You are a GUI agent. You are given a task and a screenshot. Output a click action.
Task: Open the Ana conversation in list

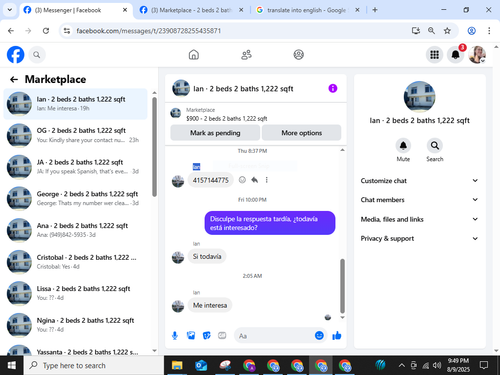click(x=75, y=230)
